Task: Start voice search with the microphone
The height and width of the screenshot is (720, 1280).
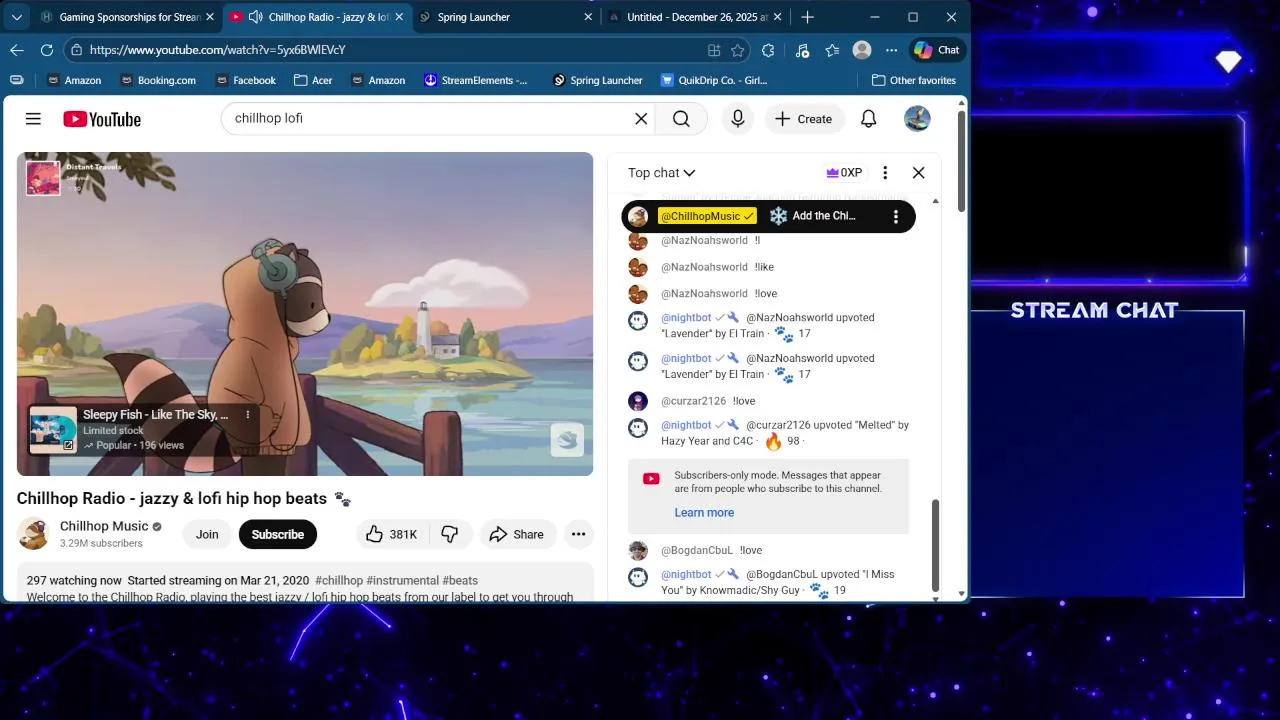Action: (x=738, y=119)
